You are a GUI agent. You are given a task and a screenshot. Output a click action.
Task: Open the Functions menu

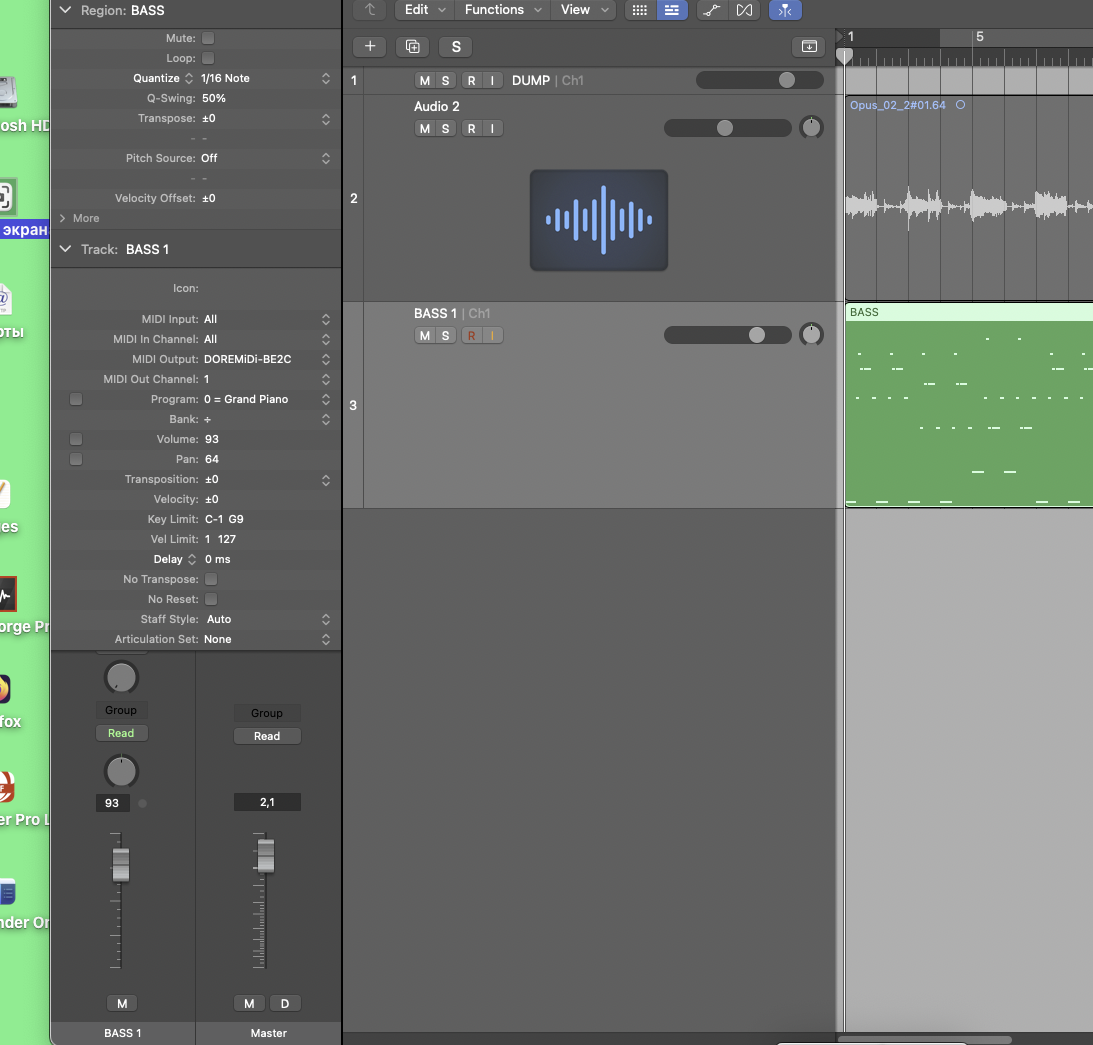click(503, 10)
